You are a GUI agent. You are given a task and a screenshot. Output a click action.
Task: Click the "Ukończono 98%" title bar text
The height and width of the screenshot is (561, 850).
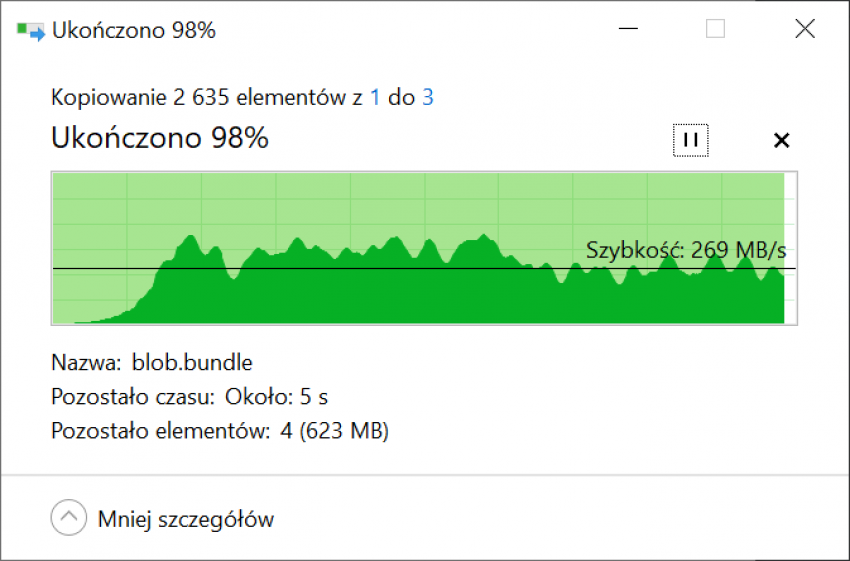(x=136, y=31)
